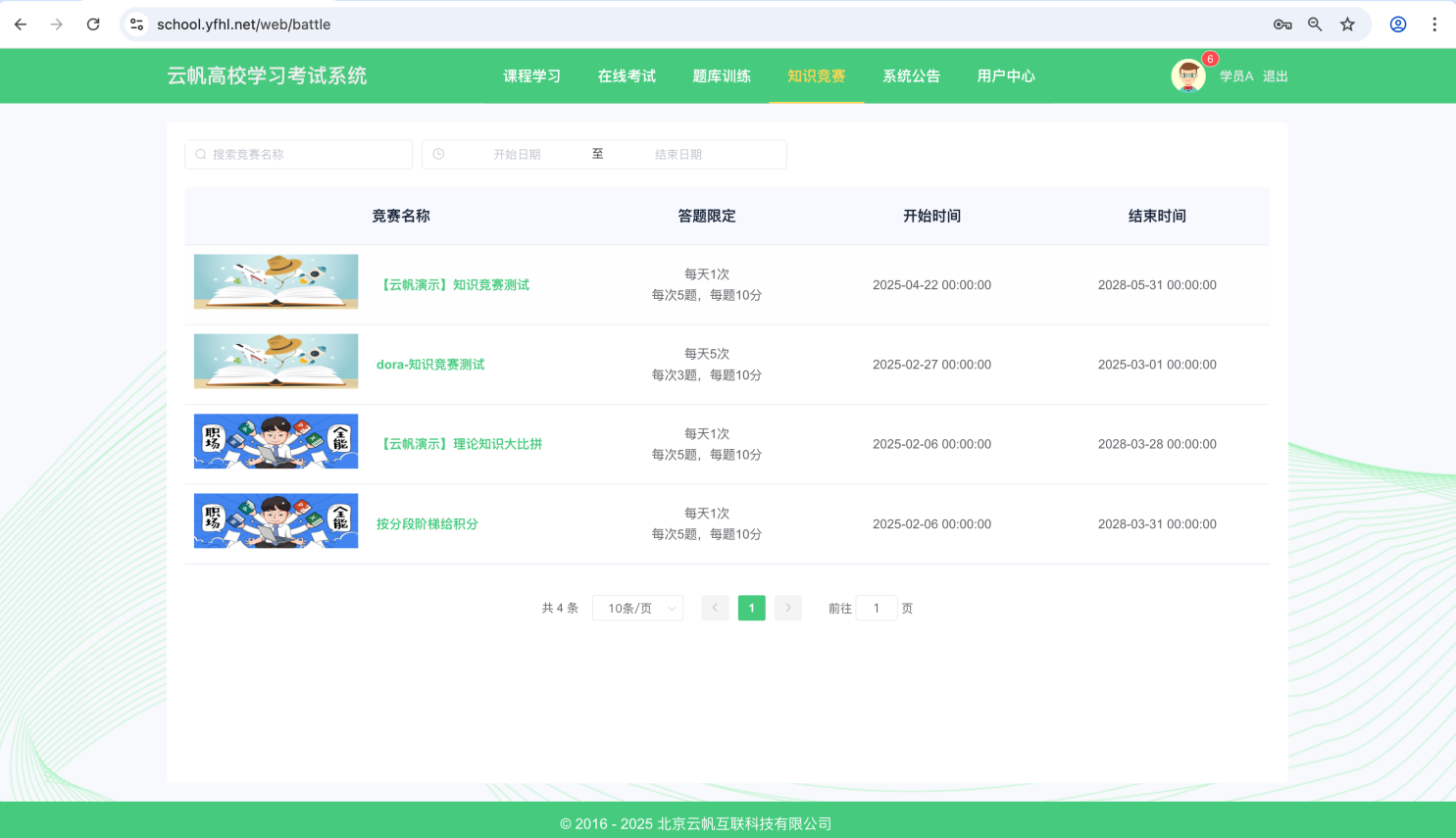Open the Chrome three-dot menu
The width and height of the screenshot is (1456, 838).
pyautogui.click(x=1434, y=25)
